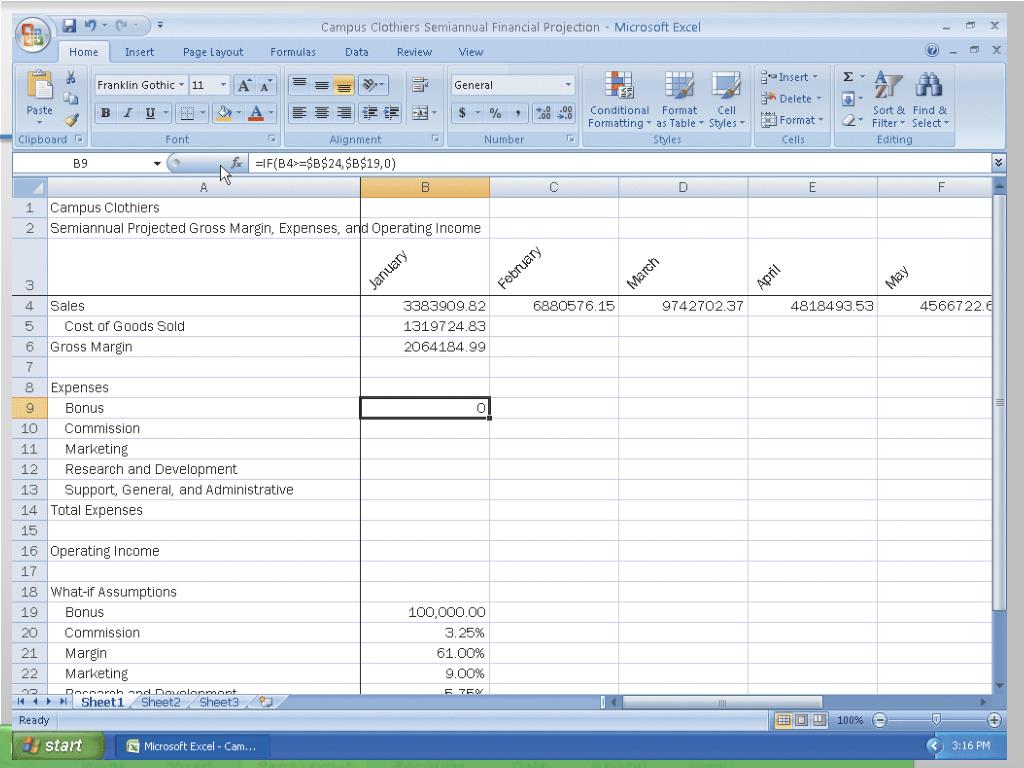Activate the Format Painter brush
Image resolution: width=1024 pixels, height=768 pixels.
pyautogui.click(x=71, y=120)
